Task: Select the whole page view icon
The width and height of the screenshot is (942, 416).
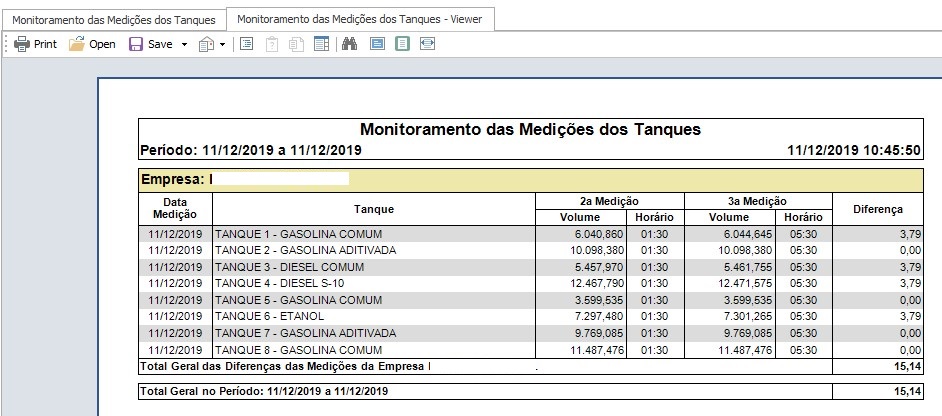Action: [403, 44]
